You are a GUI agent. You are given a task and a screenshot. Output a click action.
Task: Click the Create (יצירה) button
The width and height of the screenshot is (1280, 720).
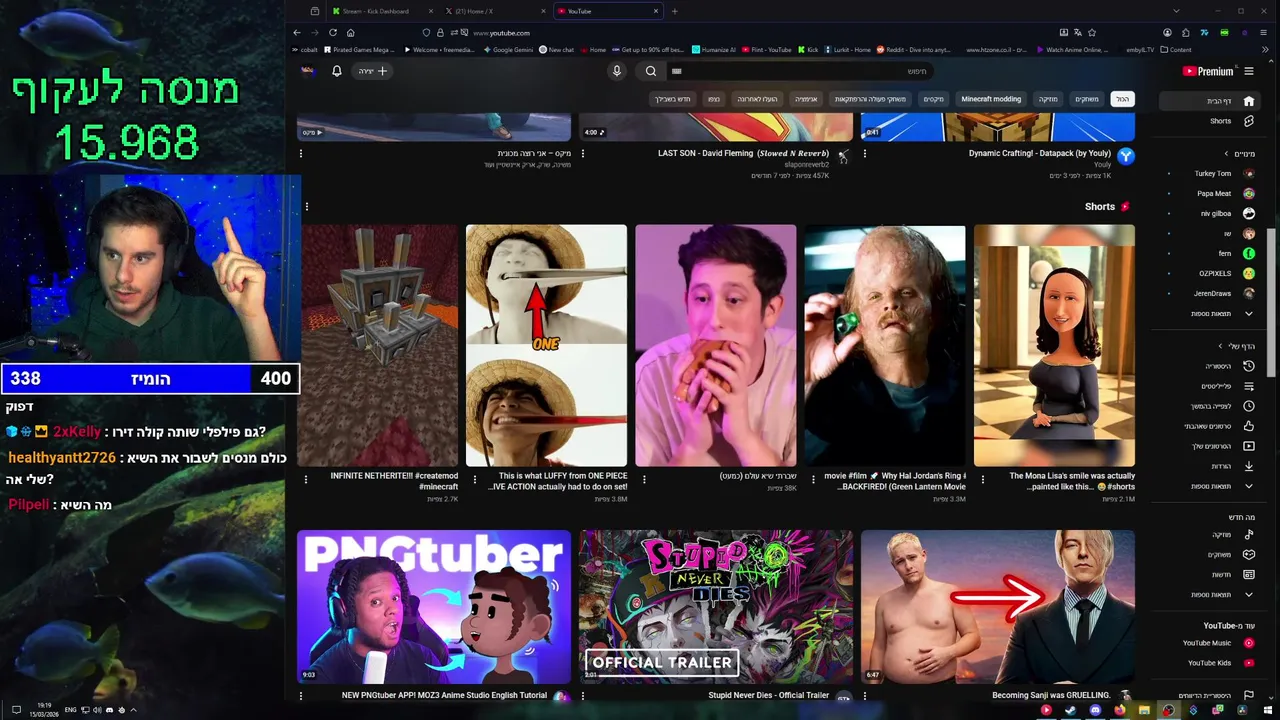click(372, 71)
